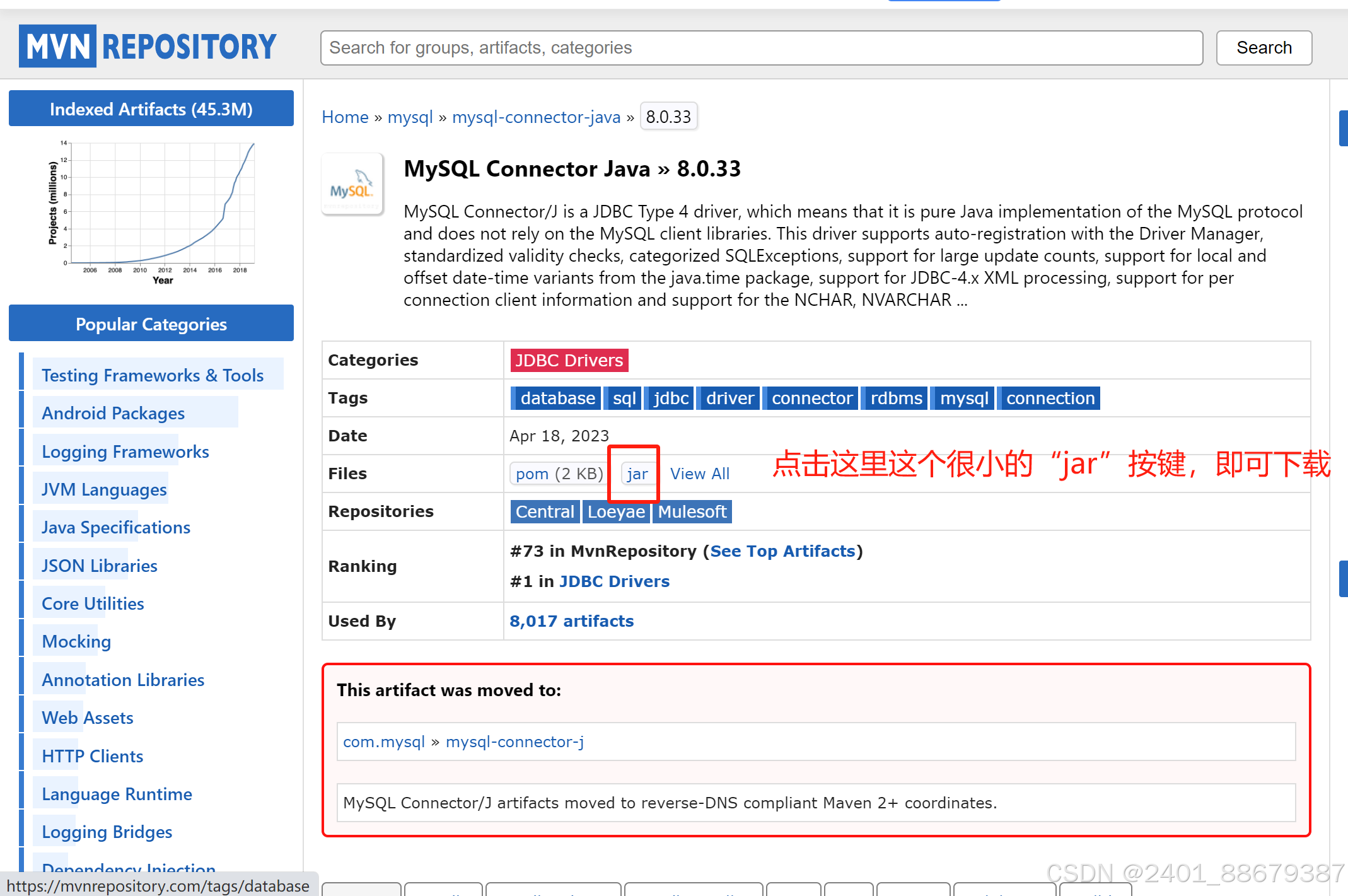Go to Home via breadcrumb

coord(345,117)
